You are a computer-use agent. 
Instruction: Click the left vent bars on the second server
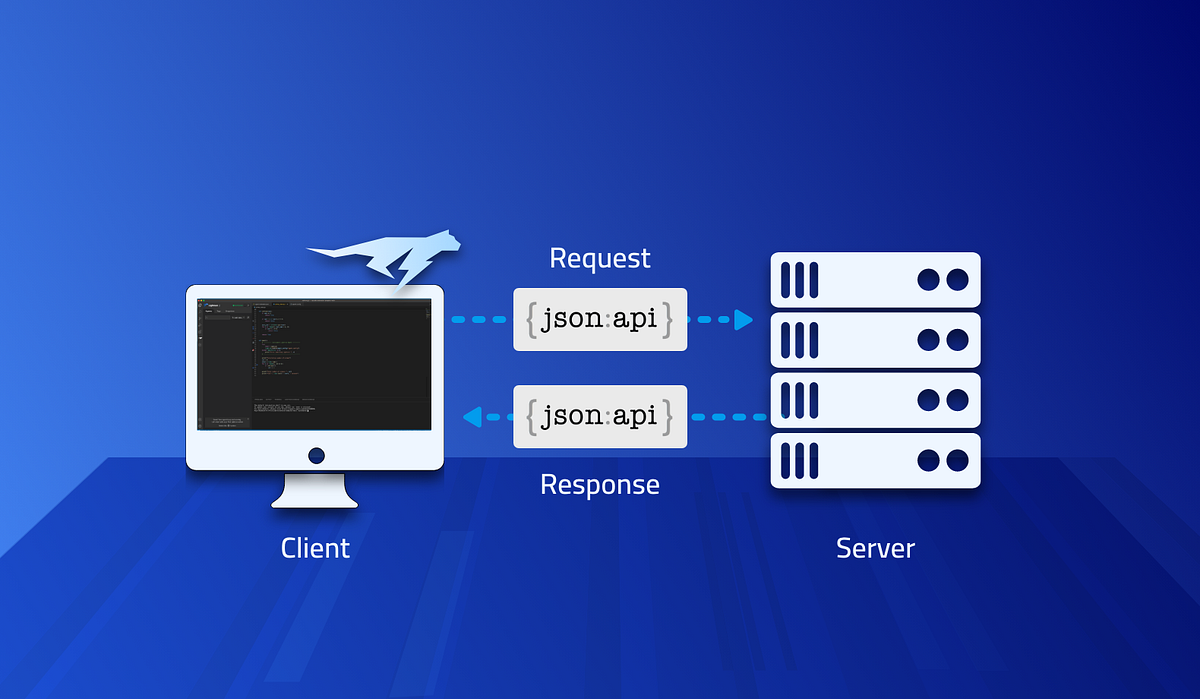(x=798, y=339)
